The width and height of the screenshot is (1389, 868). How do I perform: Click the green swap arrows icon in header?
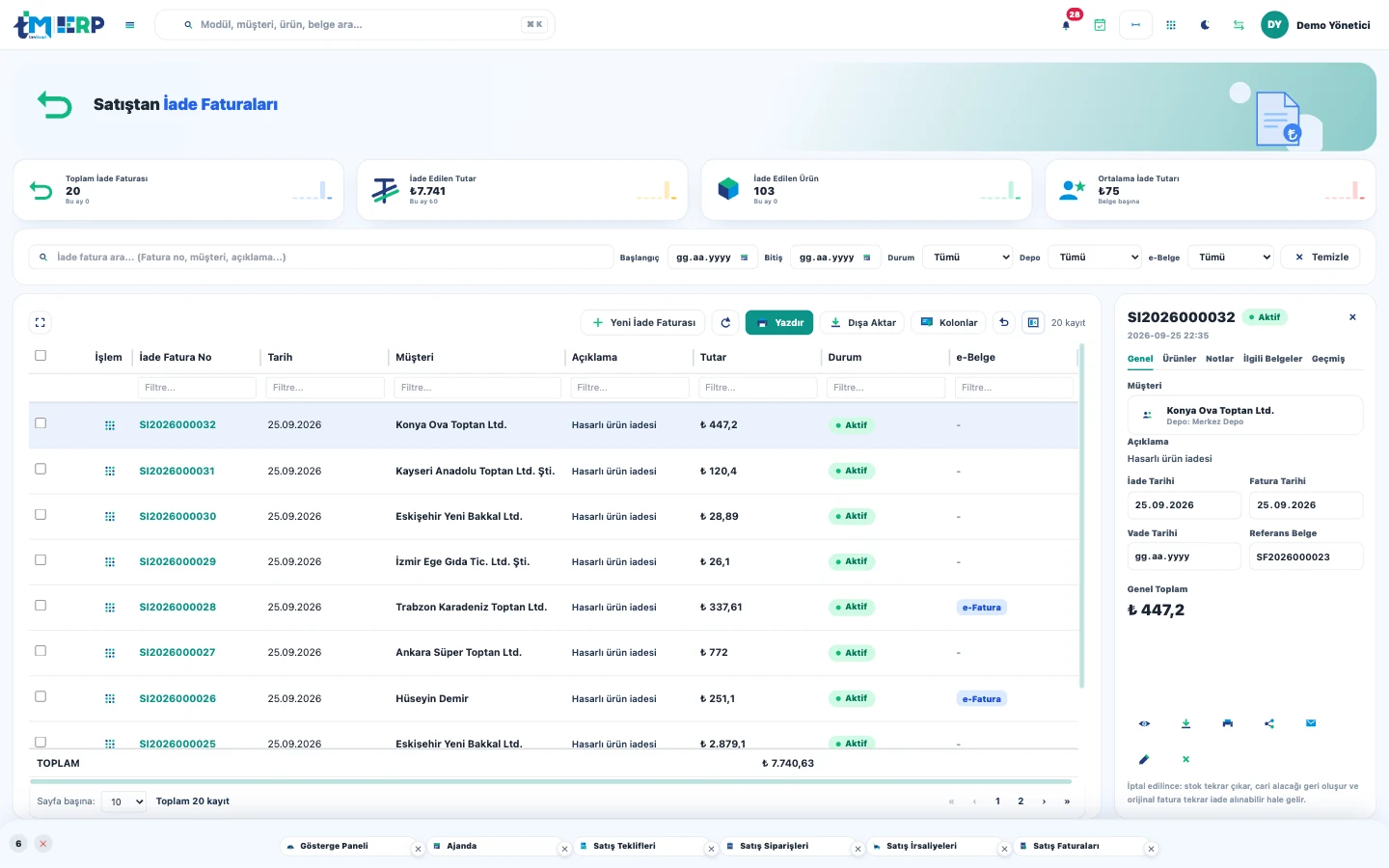[1239, 25]
